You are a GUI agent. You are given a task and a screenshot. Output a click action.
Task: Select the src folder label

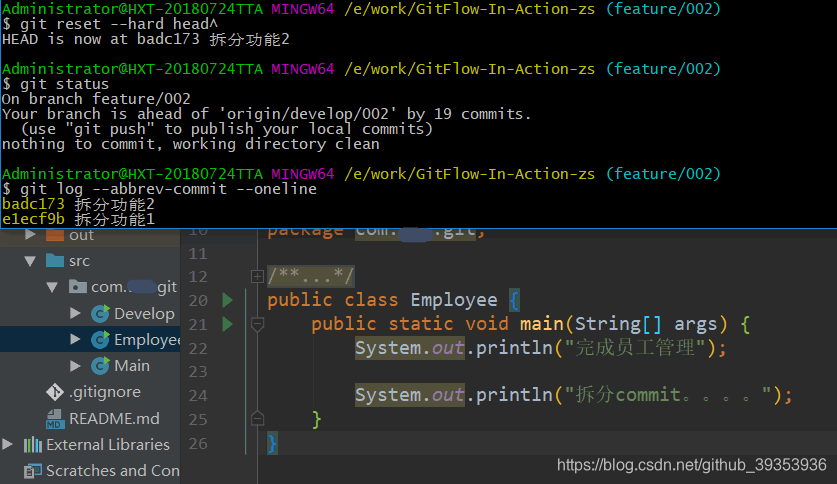click(x=80, y=261)
